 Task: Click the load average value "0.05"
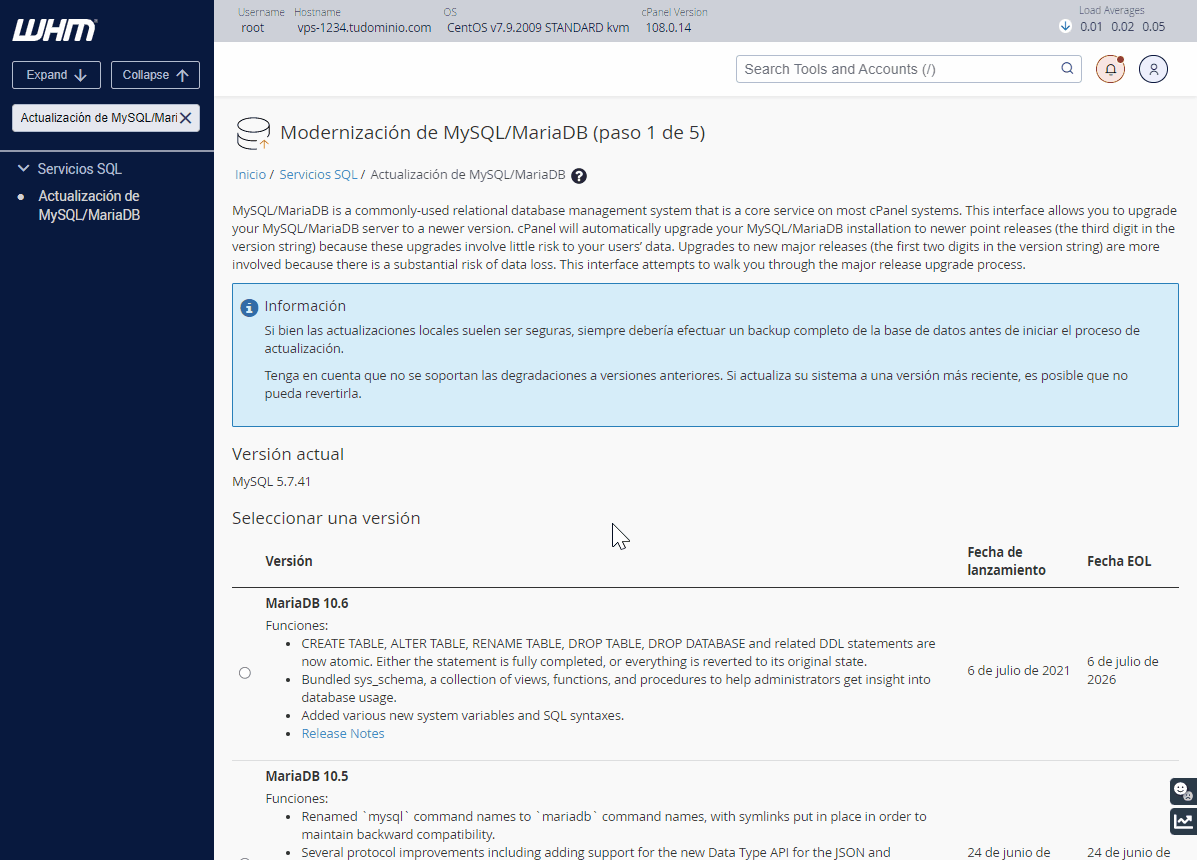pyautogui.click(x=1153, y=27)
